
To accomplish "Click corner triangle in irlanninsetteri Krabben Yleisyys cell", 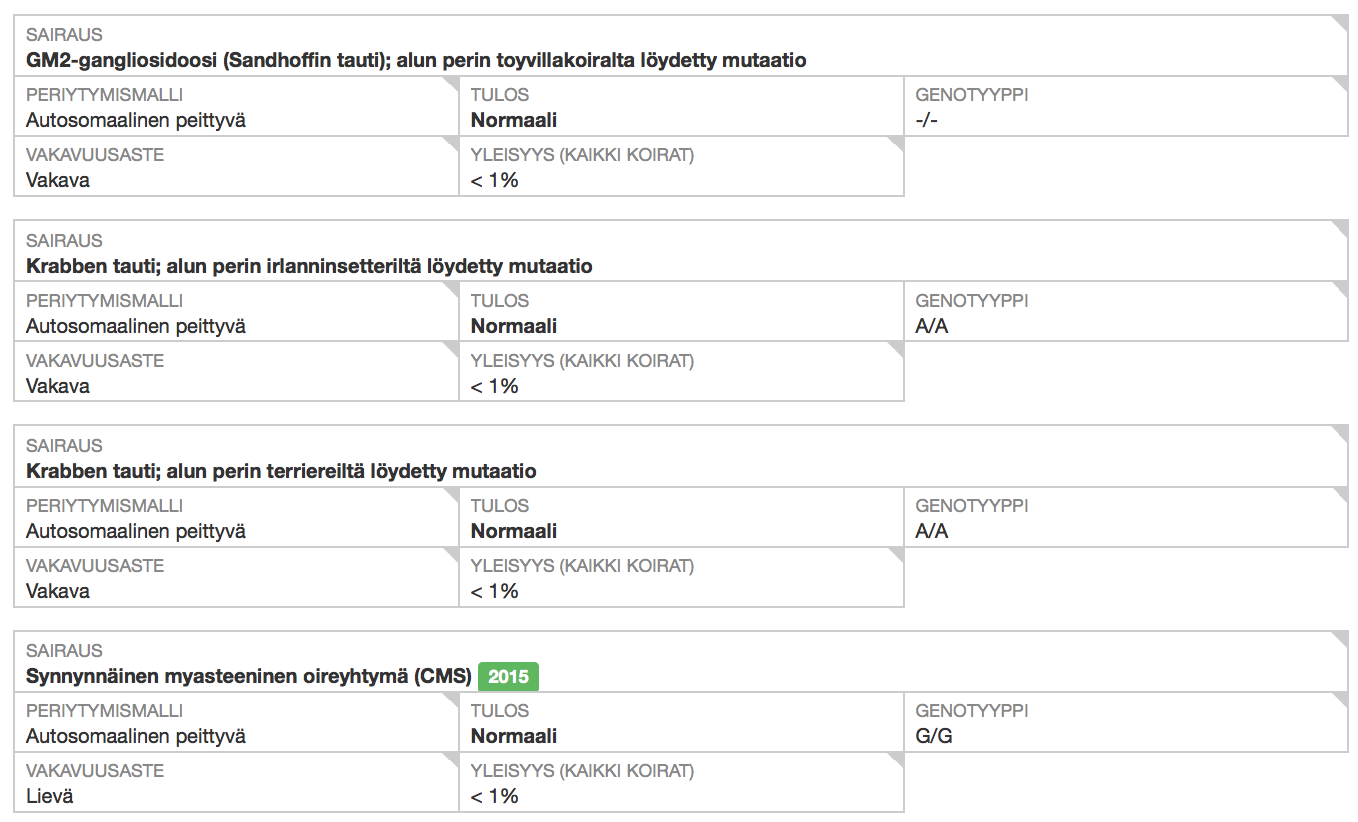I will (x=897, y=348).
